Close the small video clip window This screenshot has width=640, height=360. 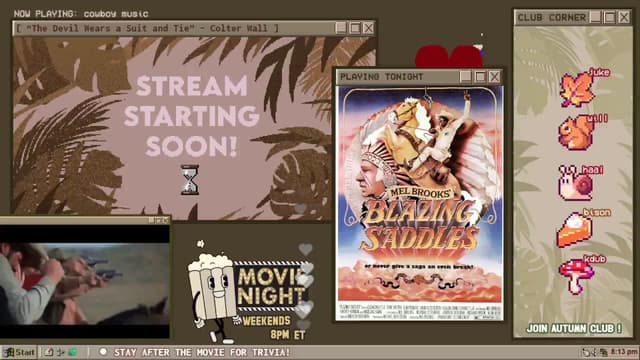point(166,220)
